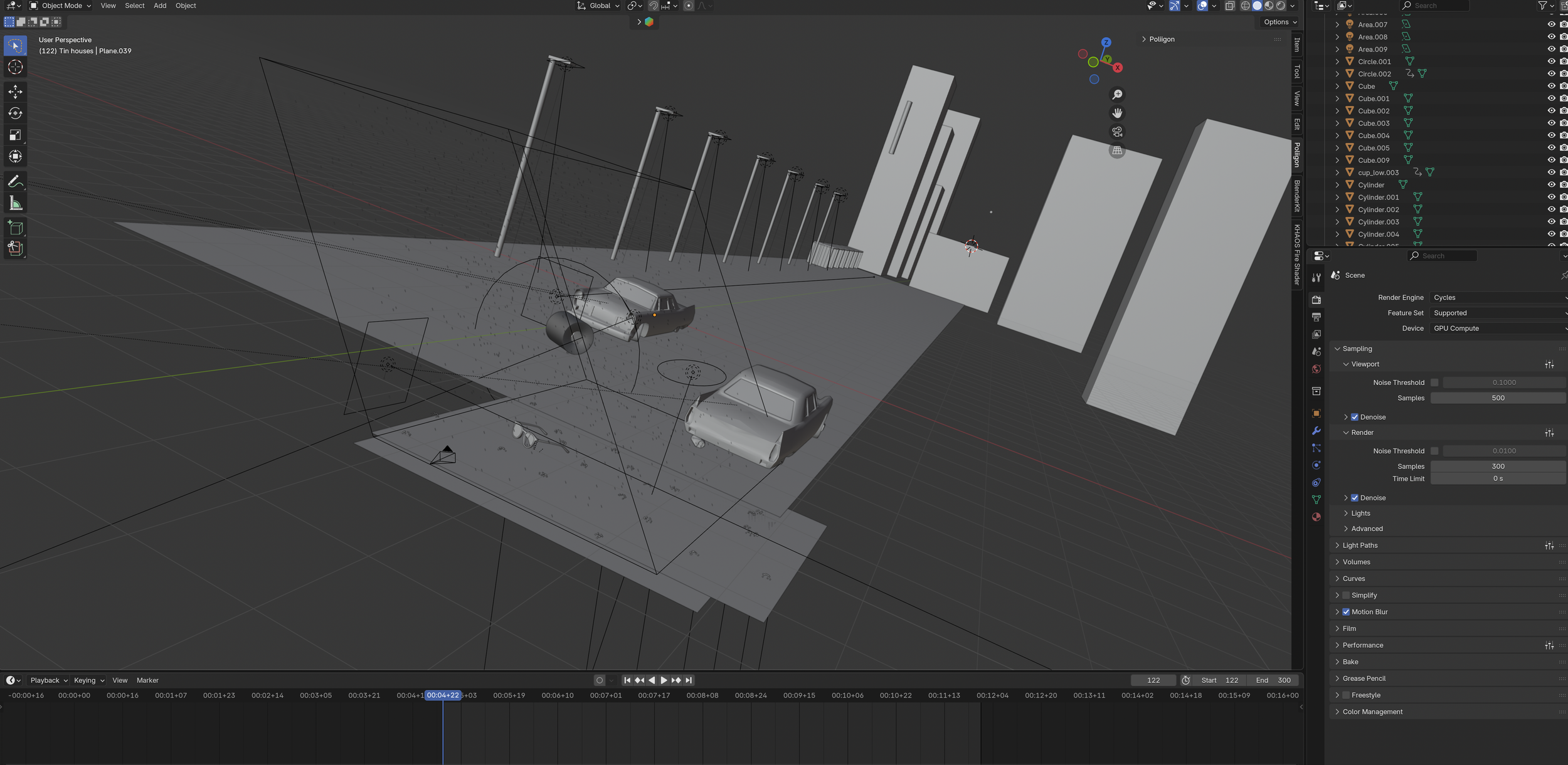1568x765 pixels.
Task: Click the Play animation button
Action: (x=664, y=680)
